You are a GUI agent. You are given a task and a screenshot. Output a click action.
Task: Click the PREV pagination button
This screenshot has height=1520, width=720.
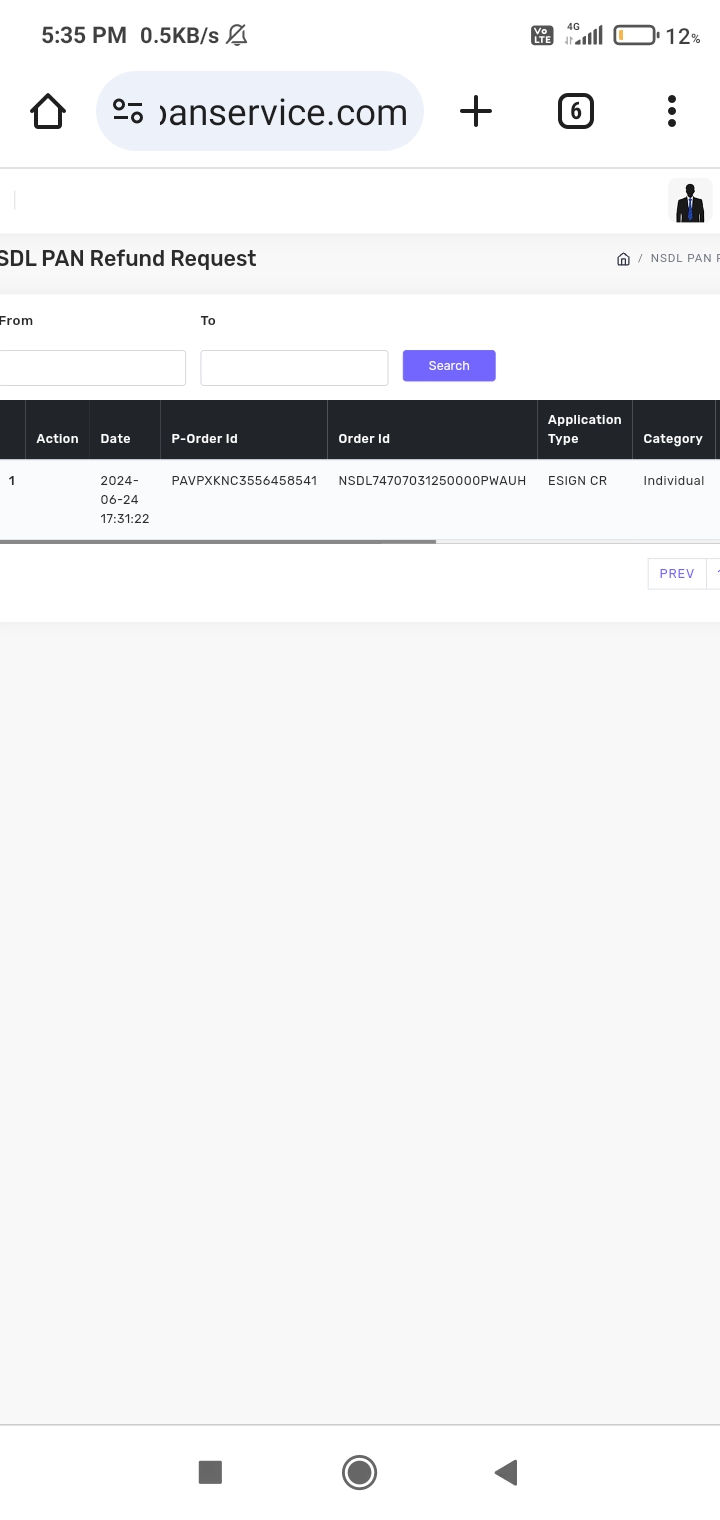[676, 574]
